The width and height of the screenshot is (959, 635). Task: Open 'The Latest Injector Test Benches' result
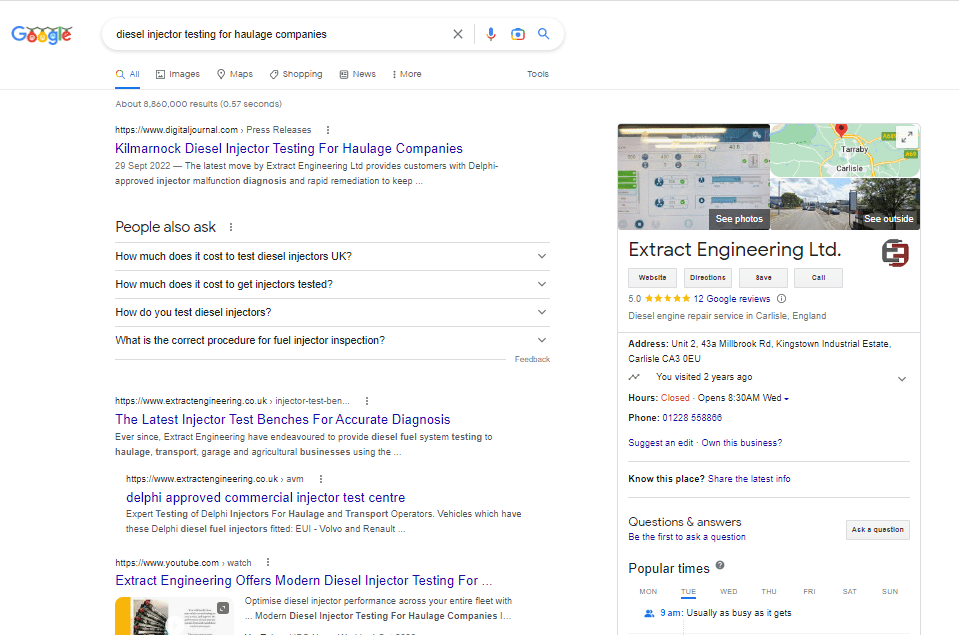pos(283,420)
